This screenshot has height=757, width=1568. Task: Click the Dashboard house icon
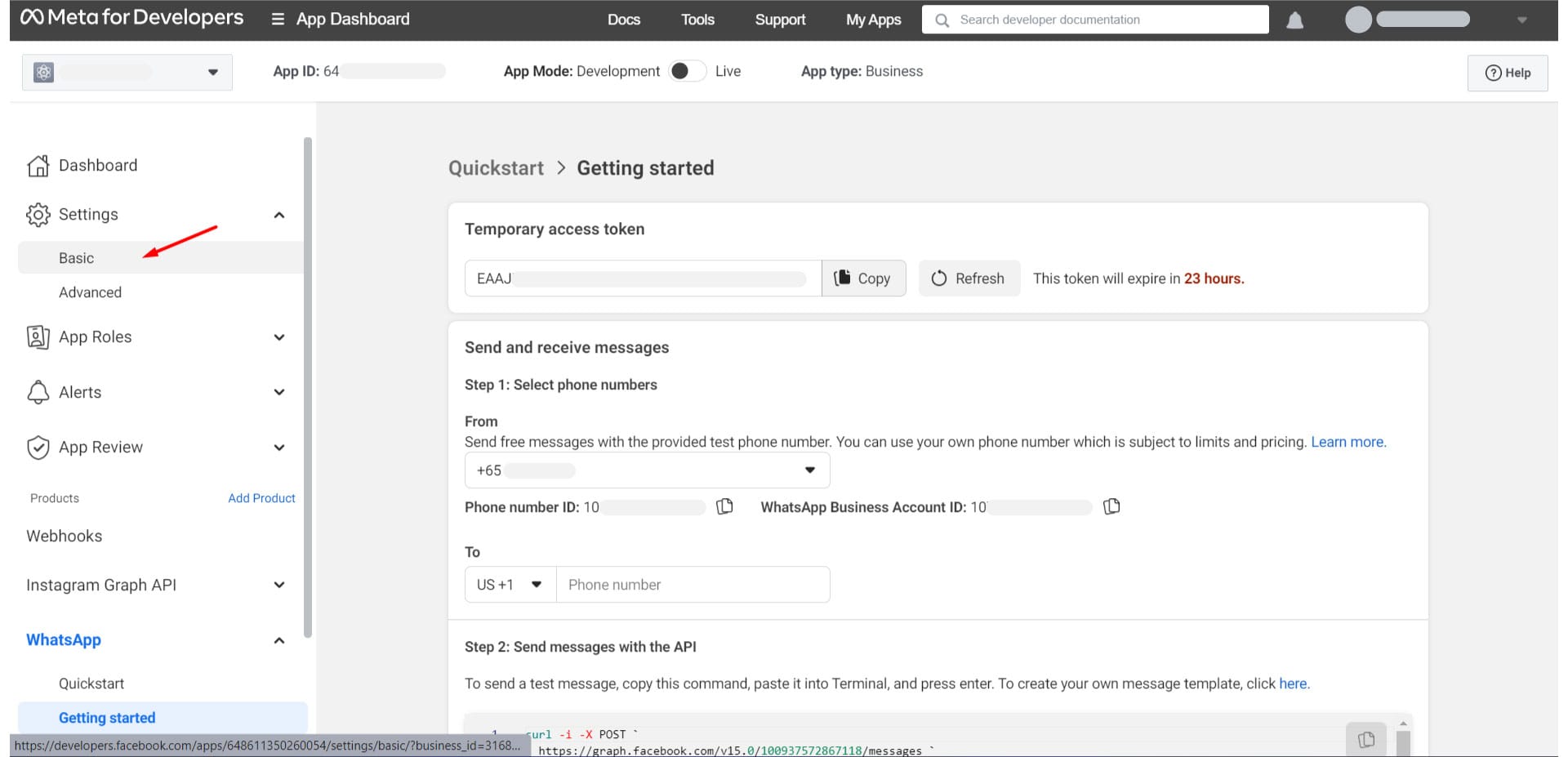coord(38,166)
